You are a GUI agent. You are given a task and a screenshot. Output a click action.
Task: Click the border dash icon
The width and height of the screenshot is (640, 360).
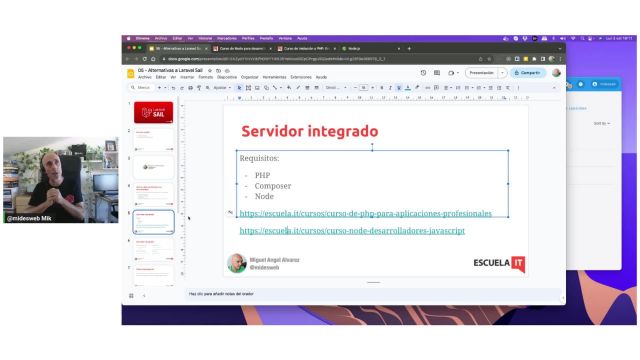pos(316,88)
